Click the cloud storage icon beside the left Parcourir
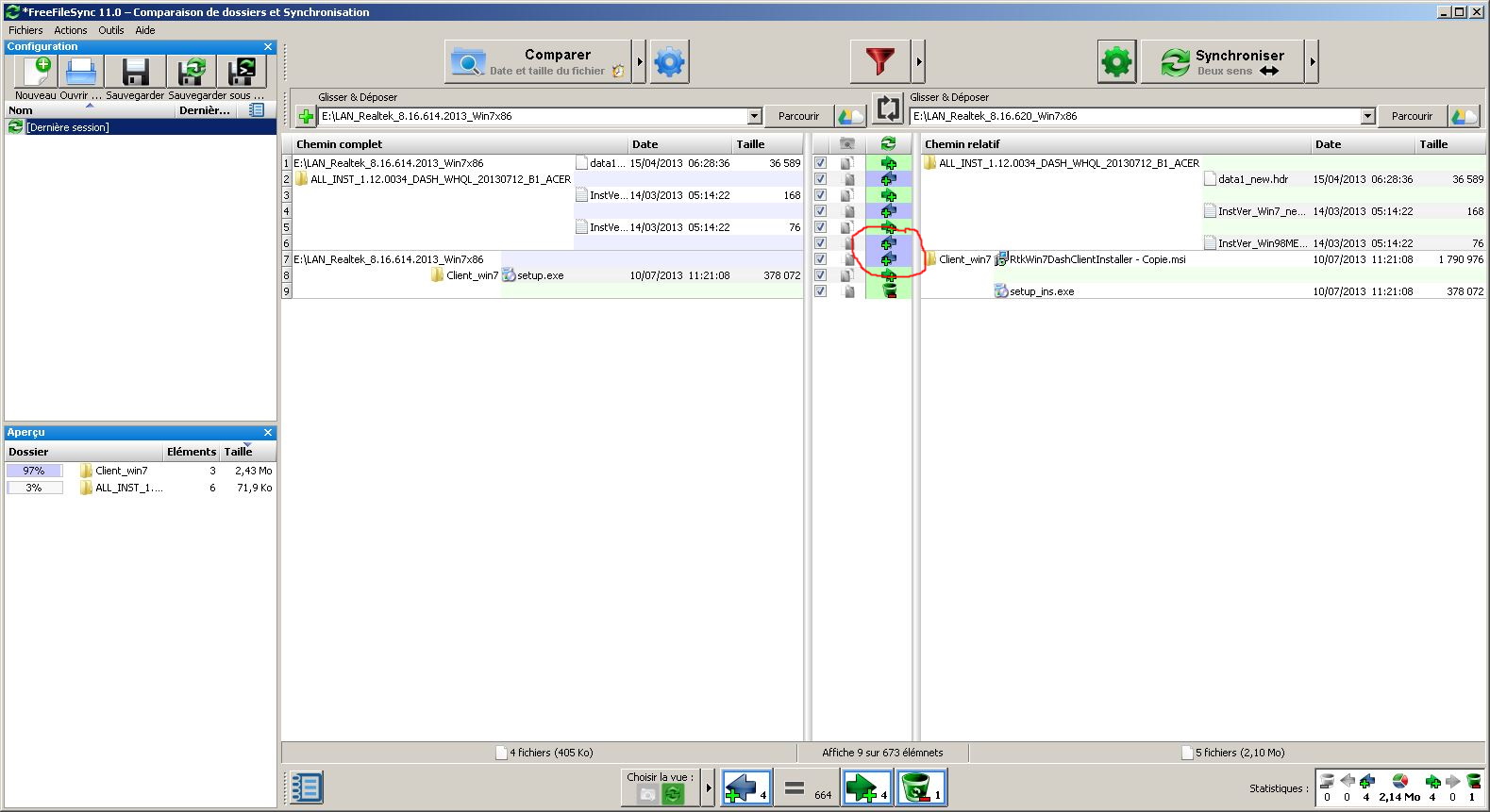The height and width of the screenshot is (812, 1490). click(x=851, y=116)
